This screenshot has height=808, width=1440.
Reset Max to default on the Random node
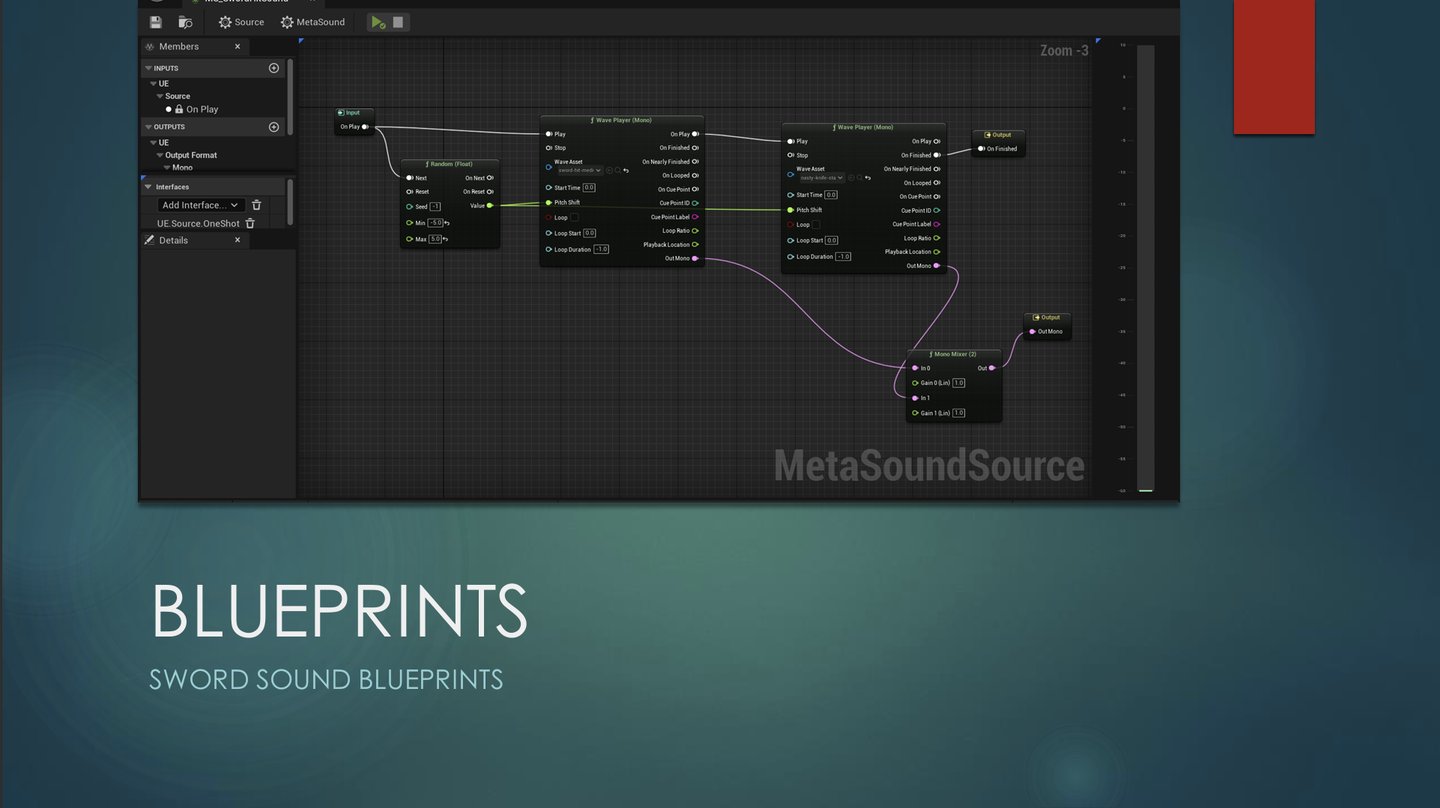coord(446,239)
